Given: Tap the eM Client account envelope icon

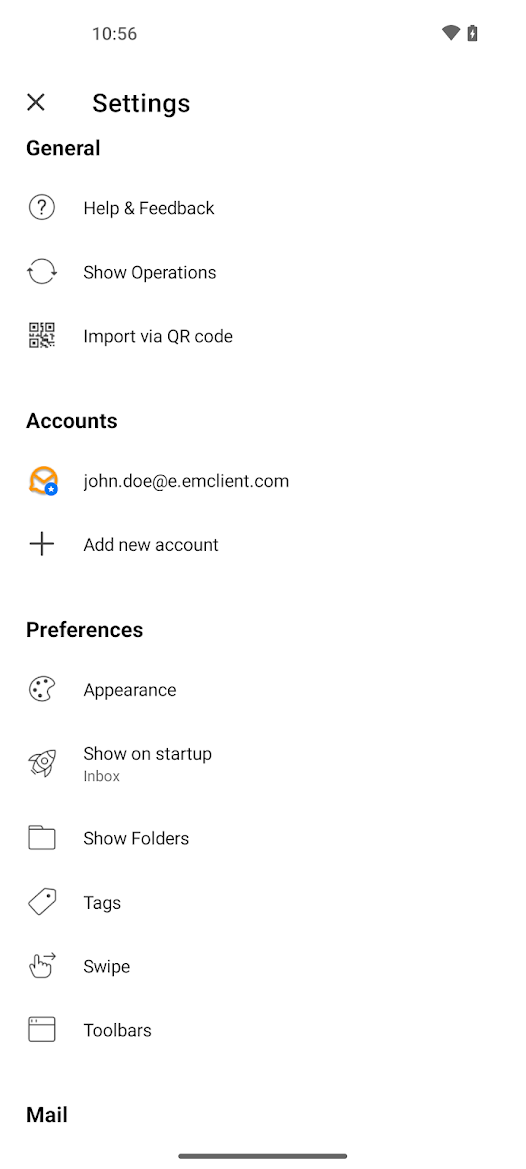Looking at the screenshot, I should 43,481.
